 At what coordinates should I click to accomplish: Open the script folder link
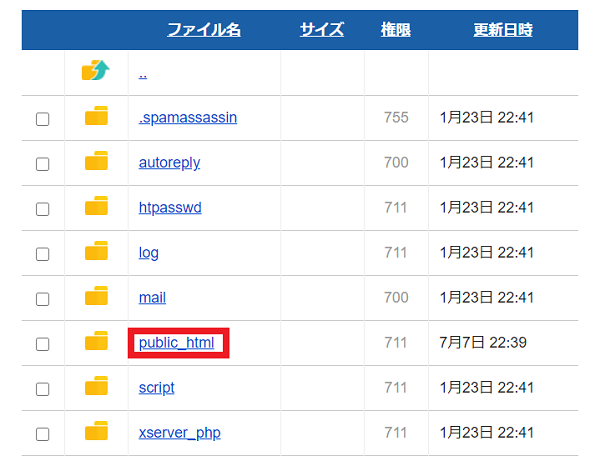(157, 388)
